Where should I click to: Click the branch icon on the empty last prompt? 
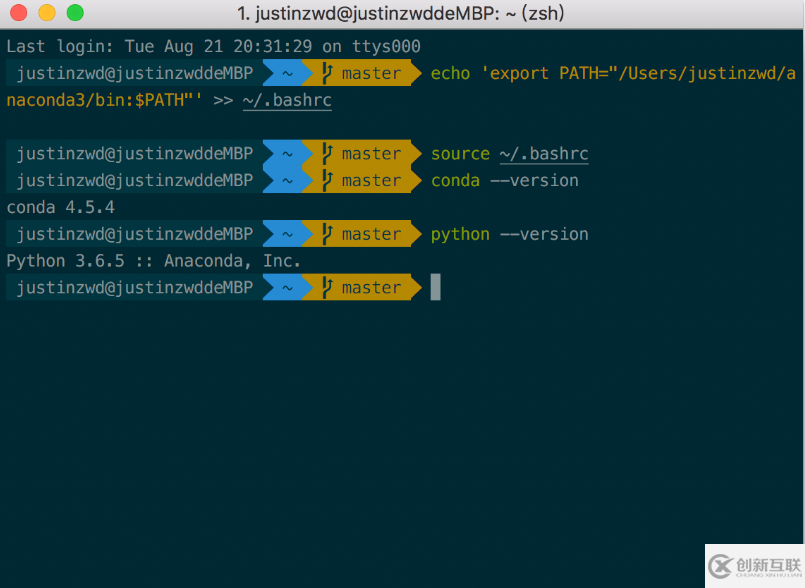coord(327,288)
